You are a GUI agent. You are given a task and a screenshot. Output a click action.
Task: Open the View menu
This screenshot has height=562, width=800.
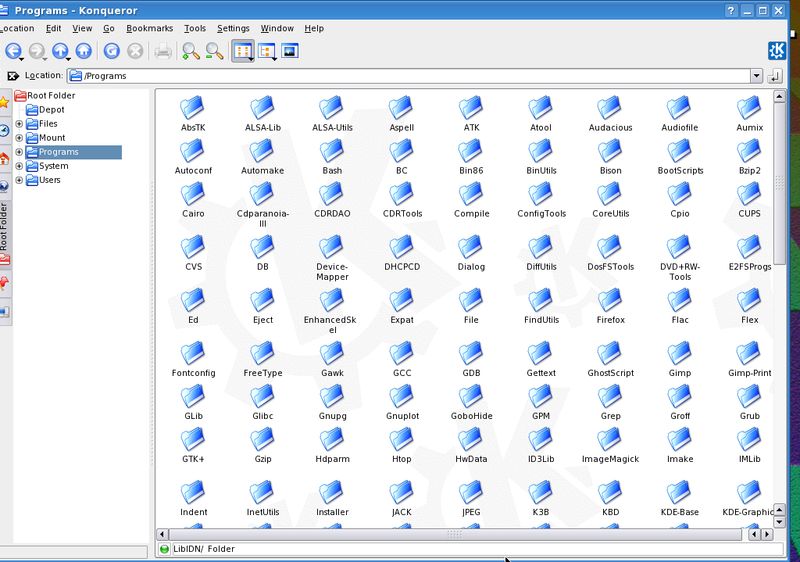point(82,29)
